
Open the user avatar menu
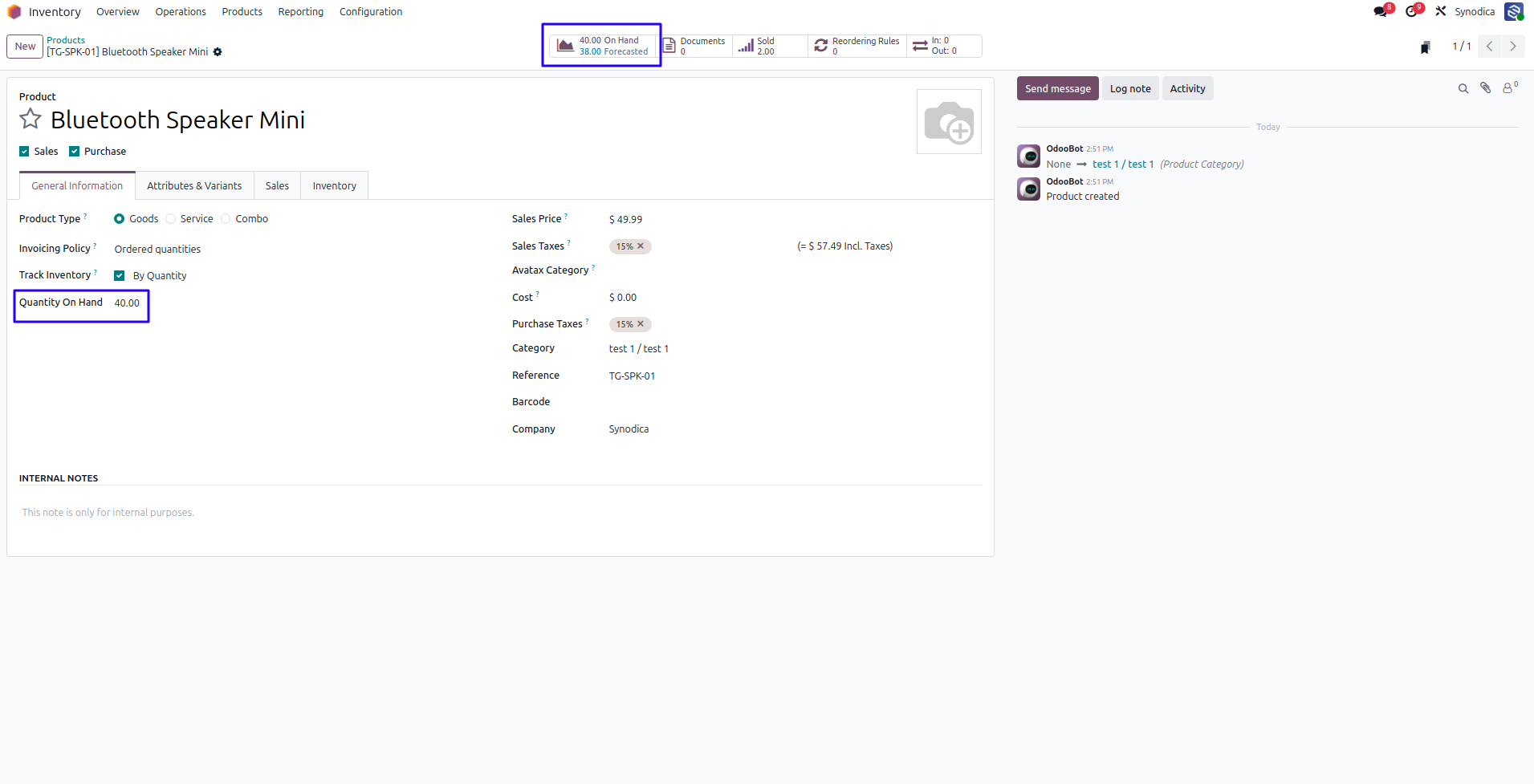1514,11
